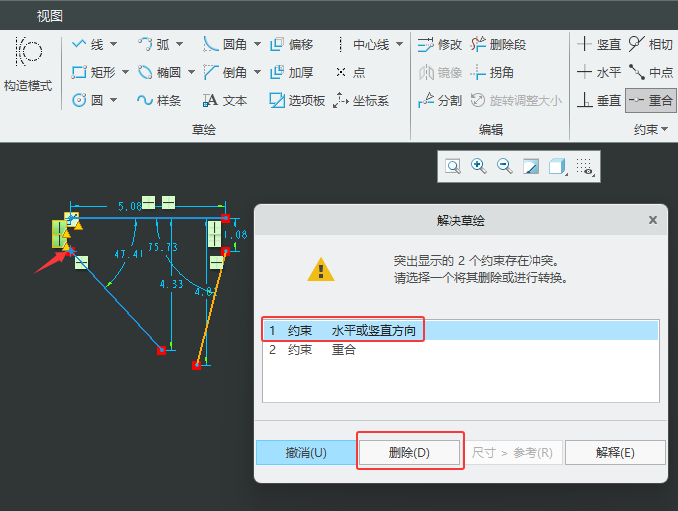Click the Zoom Out magnifier icon
678x511 pixels.
coord(505,166)
